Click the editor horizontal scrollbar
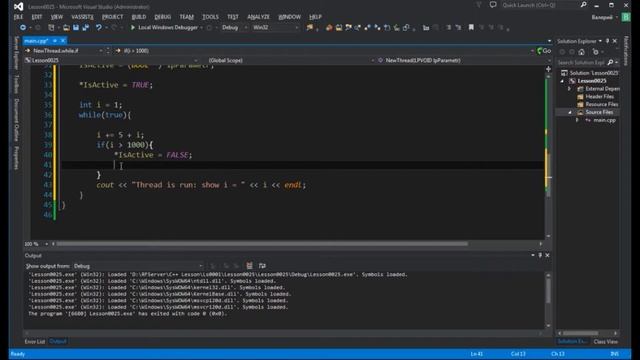The width and height of the screenshot is (640, 360). (262, 244)
